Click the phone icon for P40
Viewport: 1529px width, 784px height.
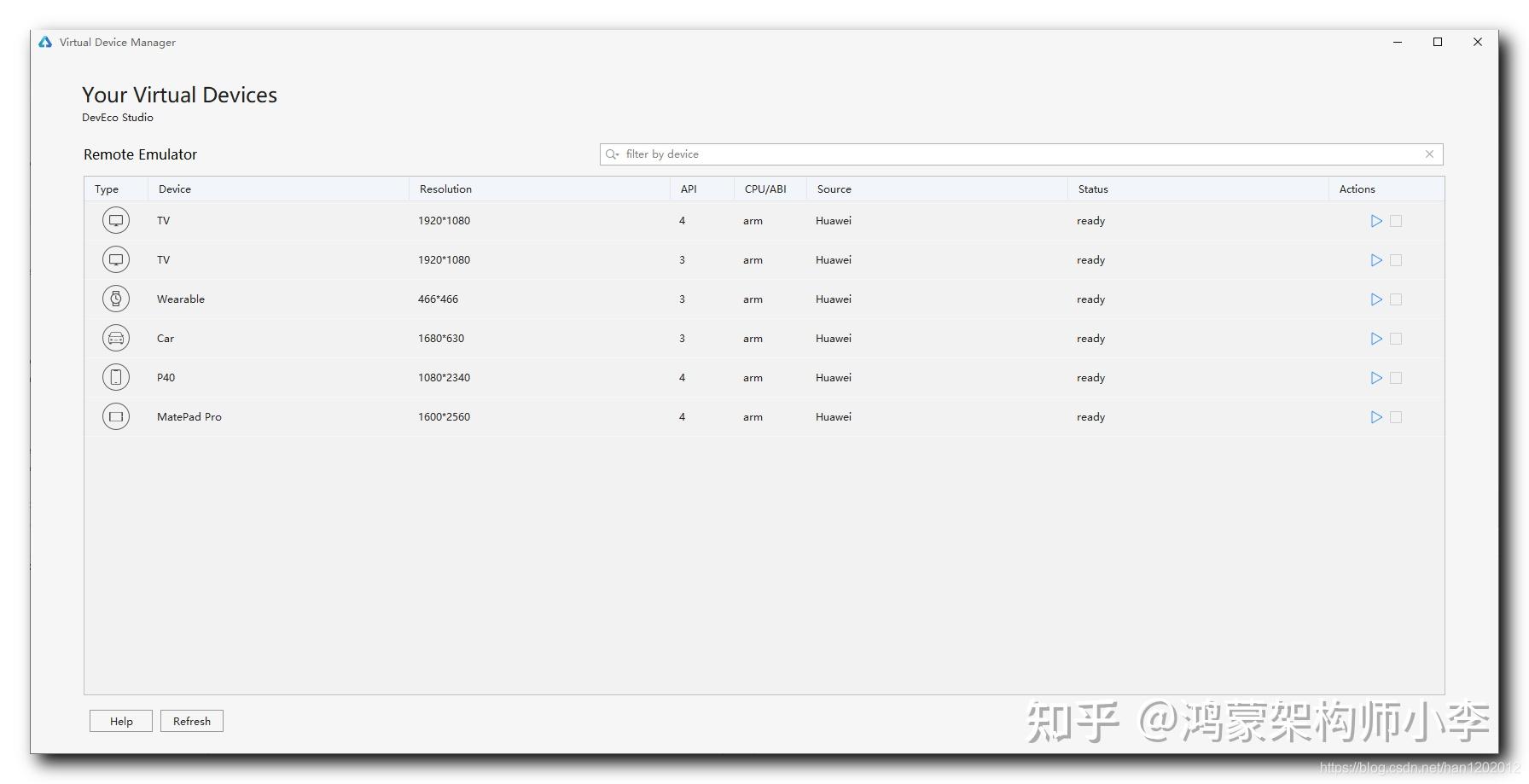click(x=116, y=378)
